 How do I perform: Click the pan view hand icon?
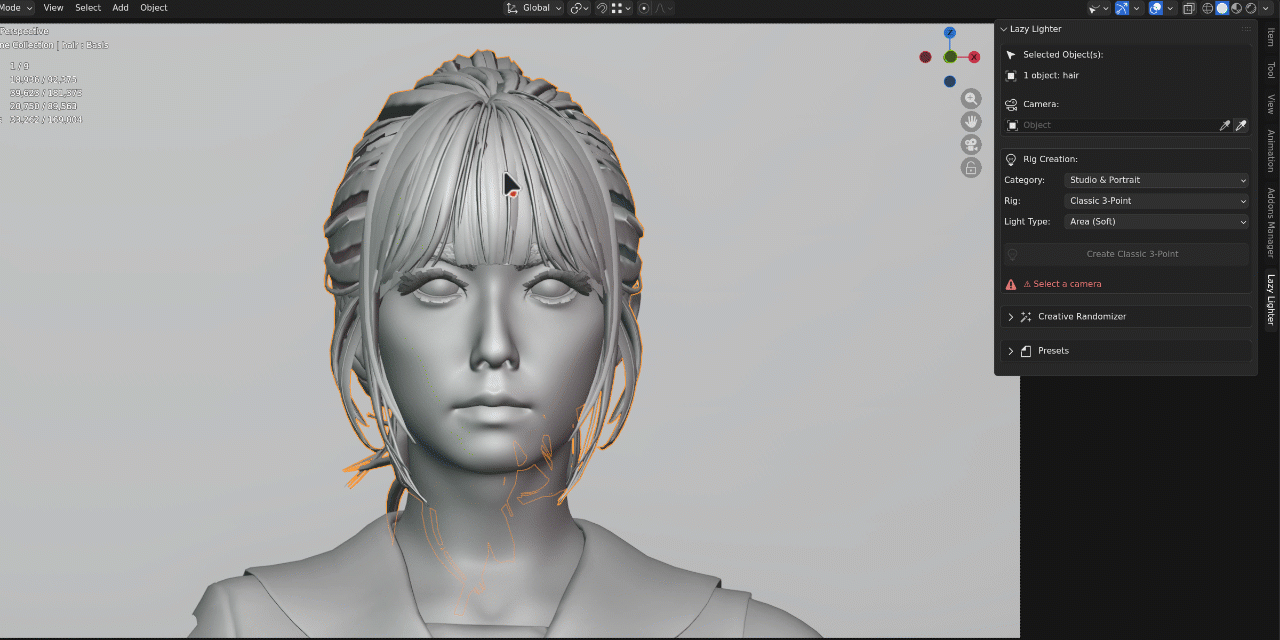click(x=971, y=121)
